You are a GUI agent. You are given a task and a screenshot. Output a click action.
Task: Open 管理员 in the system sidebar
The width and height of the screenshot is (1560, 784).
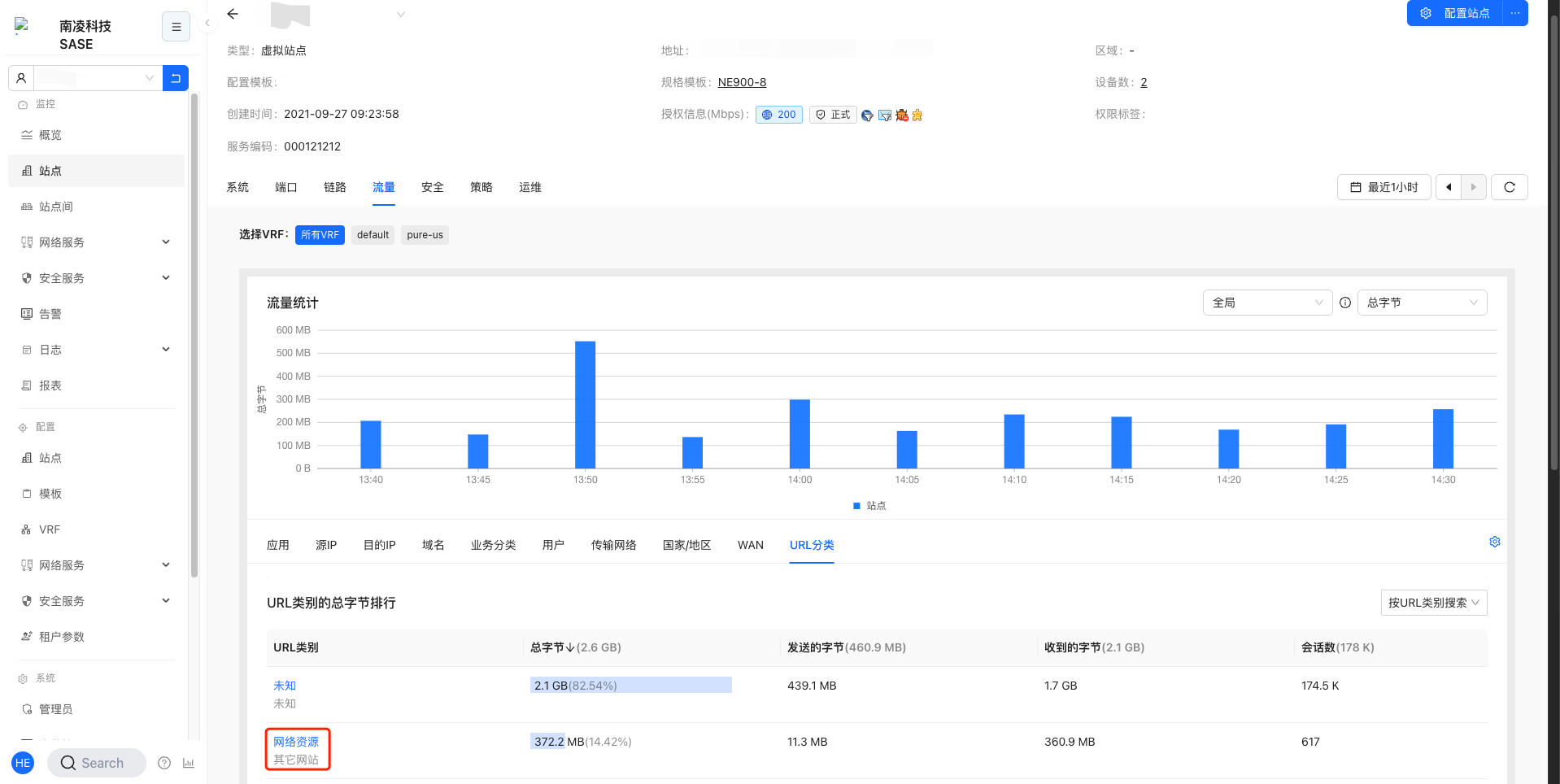pos(96,709)
